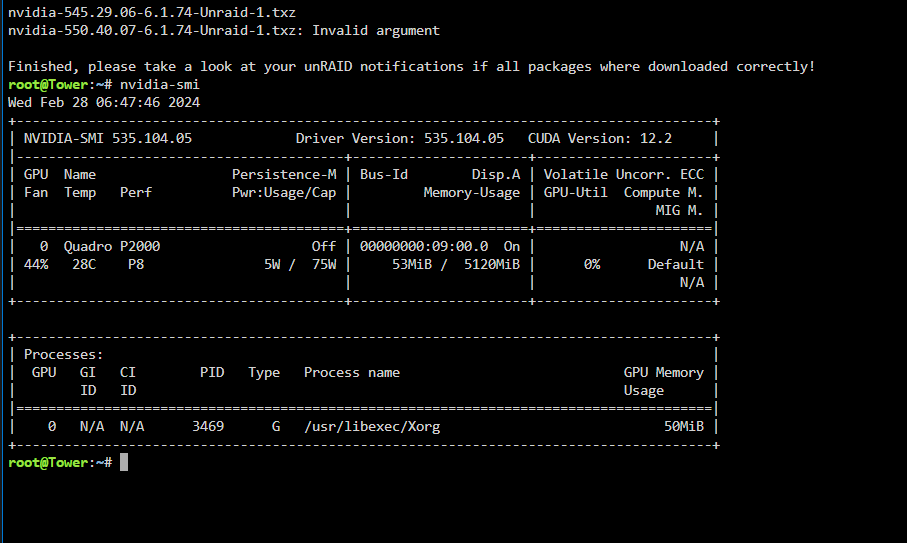
Task: Click the 53MiB / 5120MiB memory usage
Action: pos(456,264)
